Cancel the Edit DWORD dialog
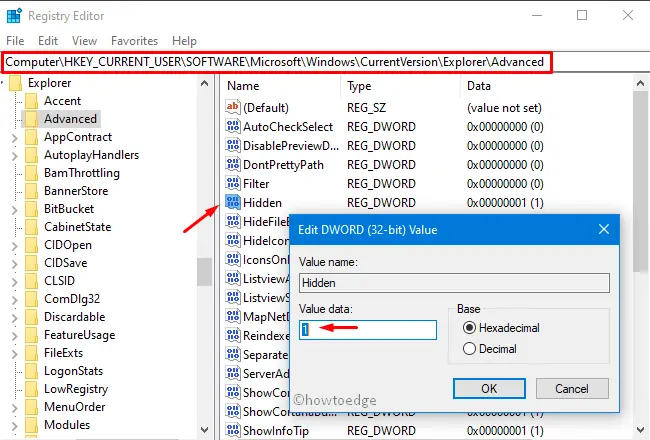Screen dimensions: 650x440 571,387
